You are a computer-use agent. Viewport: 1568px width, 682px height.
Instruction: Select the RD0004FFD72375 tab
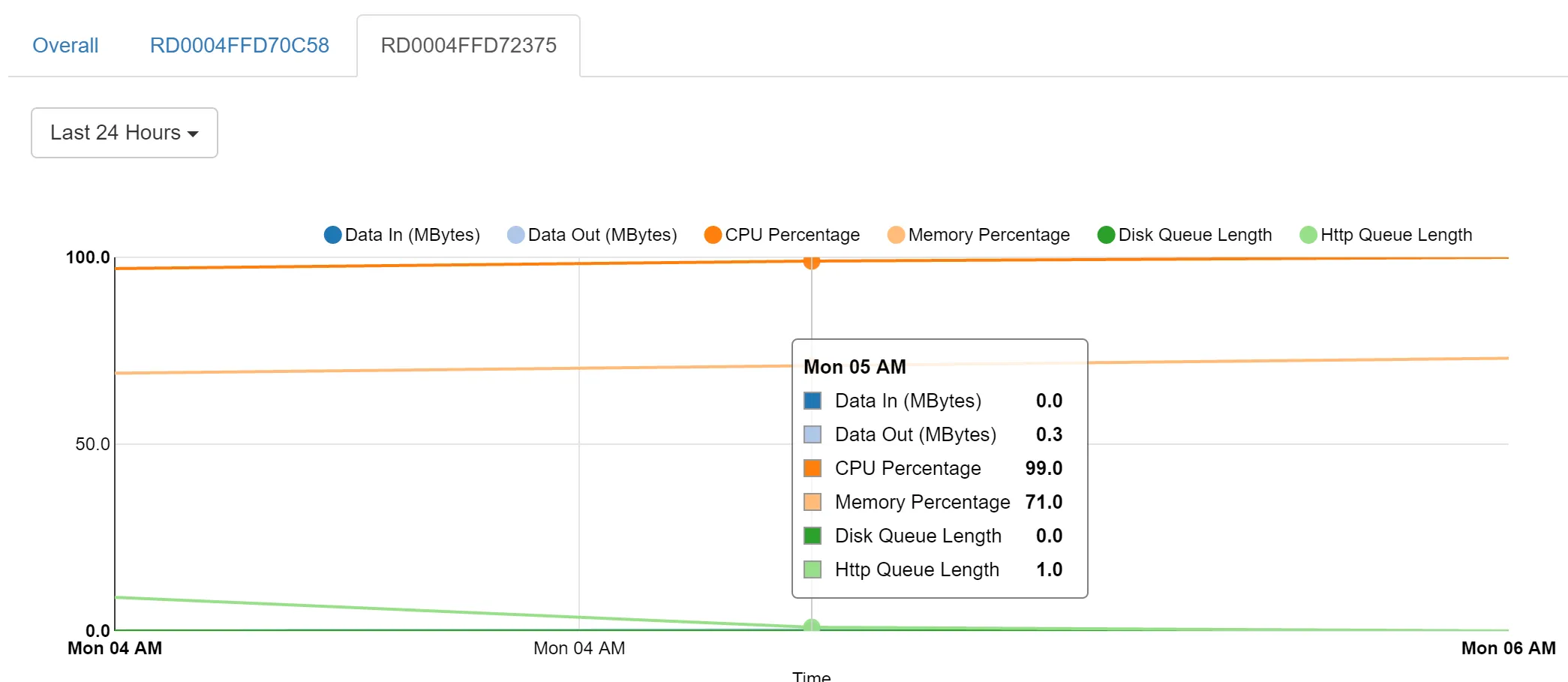[468, 46]
